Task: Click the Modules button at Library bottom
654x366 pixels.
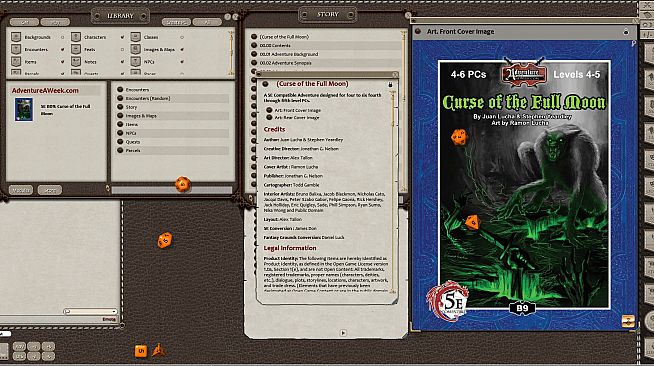Action: coord(21,190)
